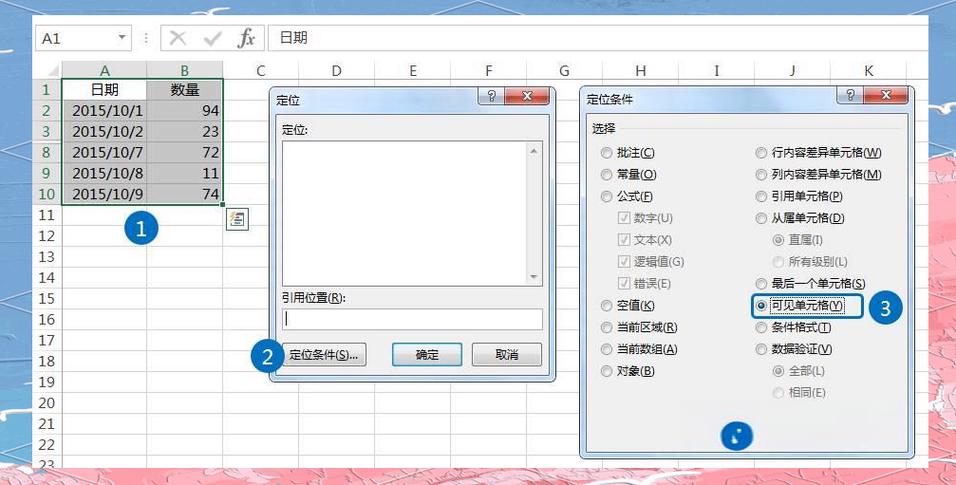Click the formula bar containing 日期
This screenshot has height=485, width=956.
click(598, 38)
